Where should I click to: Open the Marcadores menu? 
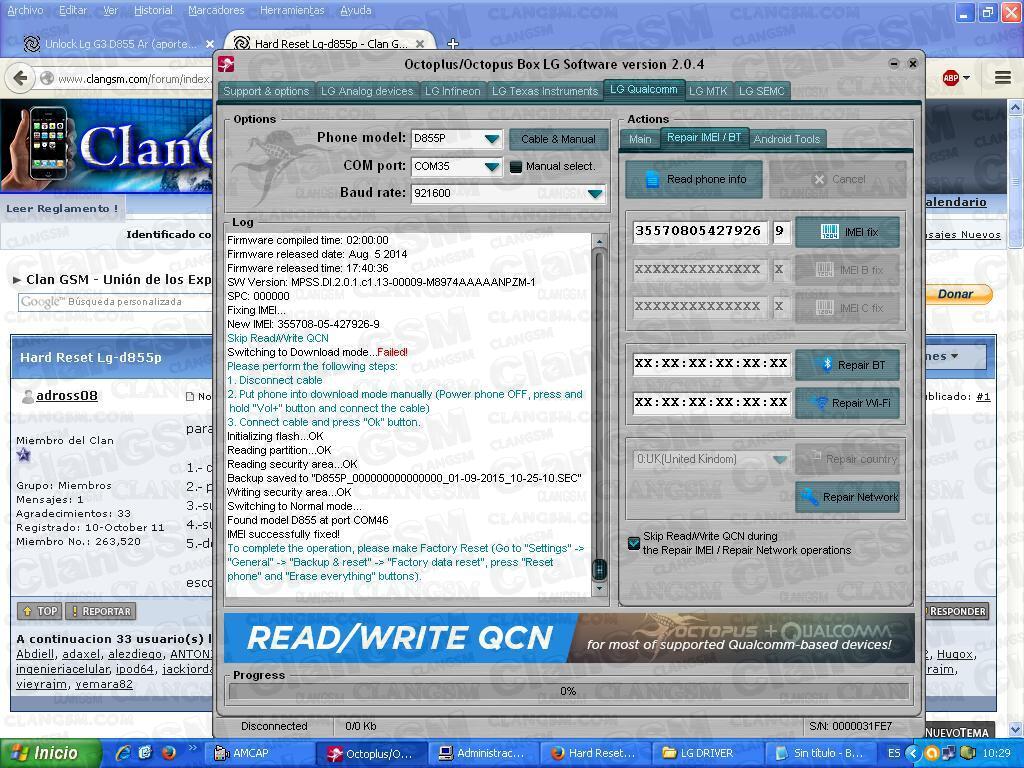coord(216,10)
